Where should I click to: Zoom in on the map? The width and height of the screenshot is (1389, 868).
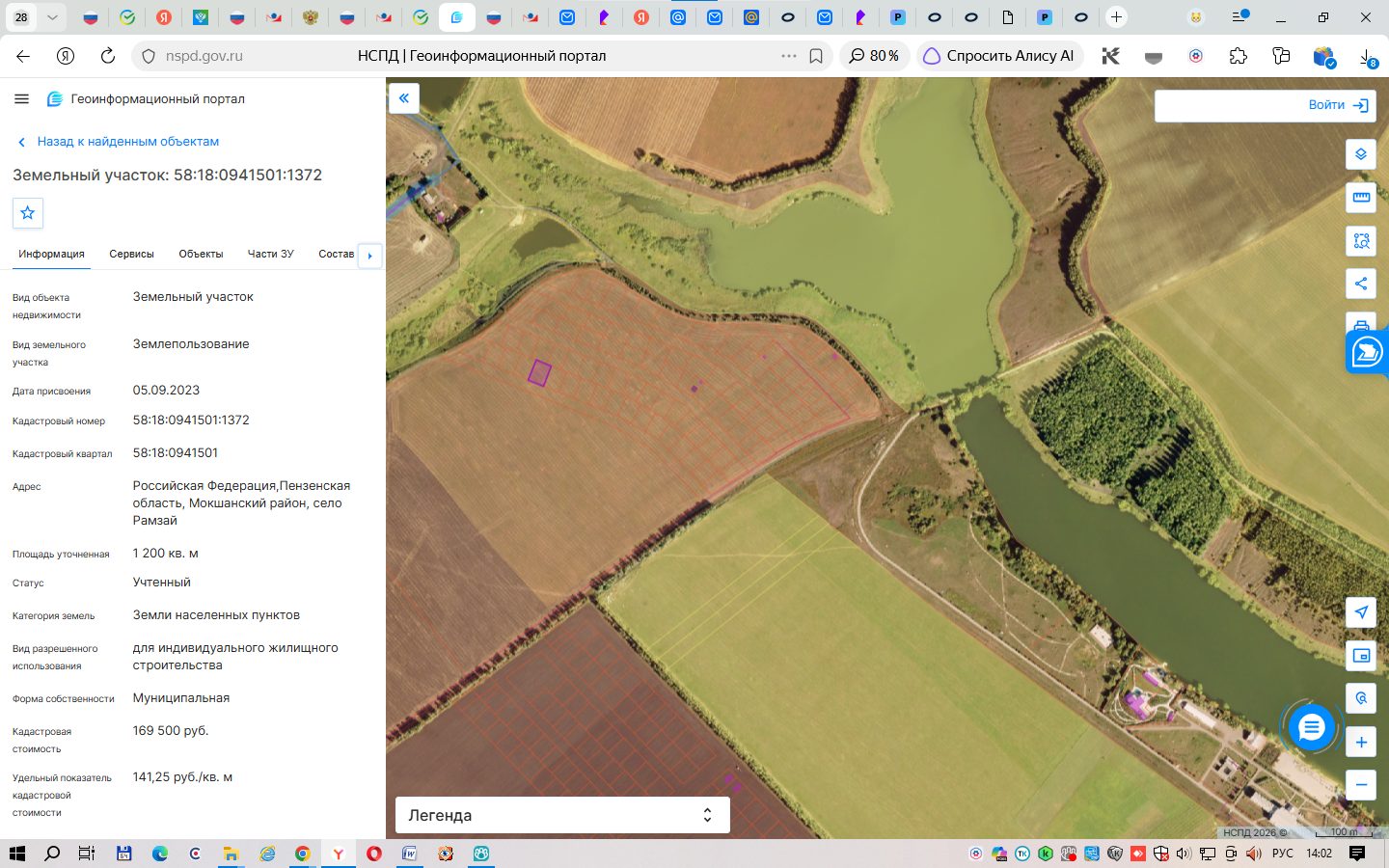[x=1361, y=742]
